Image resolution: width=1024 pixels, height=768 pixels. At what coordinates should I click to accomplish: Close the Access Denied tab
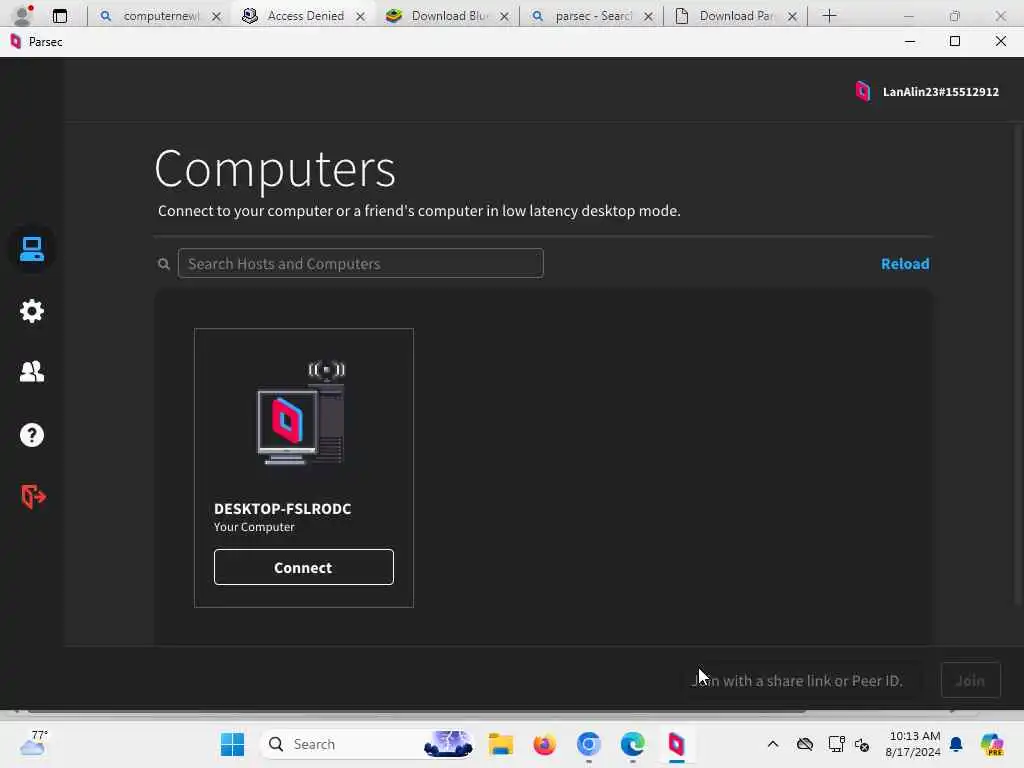click(360, 16)
